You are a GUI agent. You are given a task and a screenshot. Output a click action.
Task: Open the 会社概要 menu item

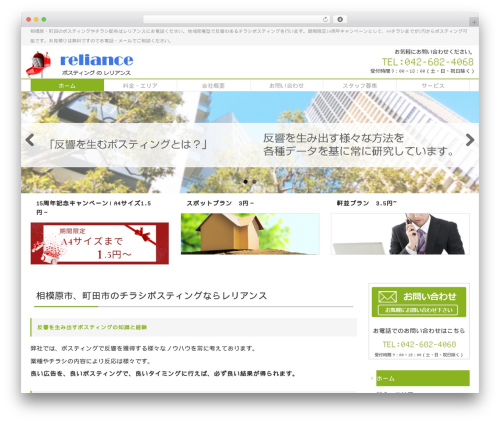coord(213,86)
